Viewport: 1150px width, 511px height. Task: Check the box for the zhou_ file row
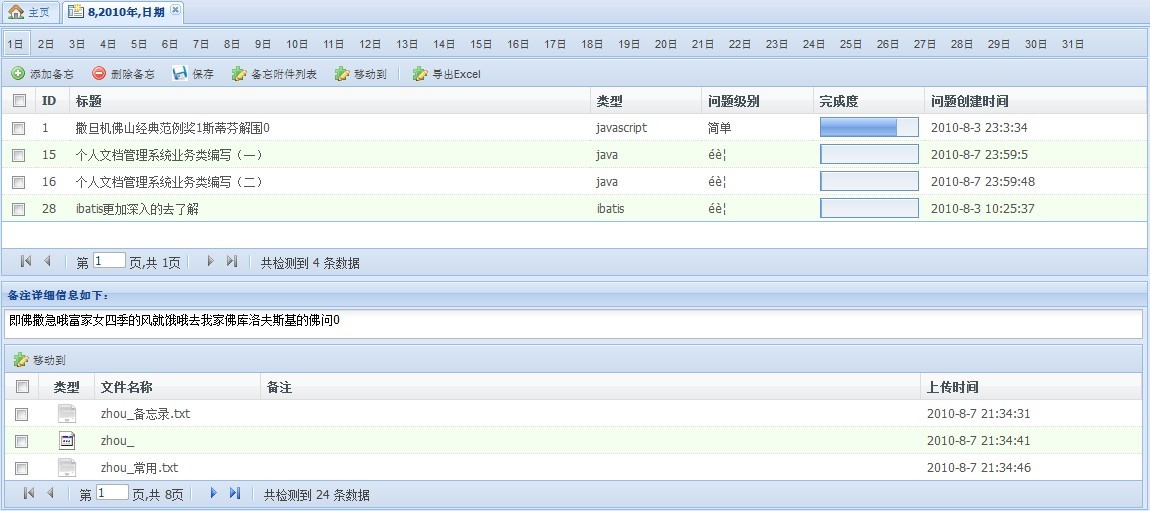point(21,441)
